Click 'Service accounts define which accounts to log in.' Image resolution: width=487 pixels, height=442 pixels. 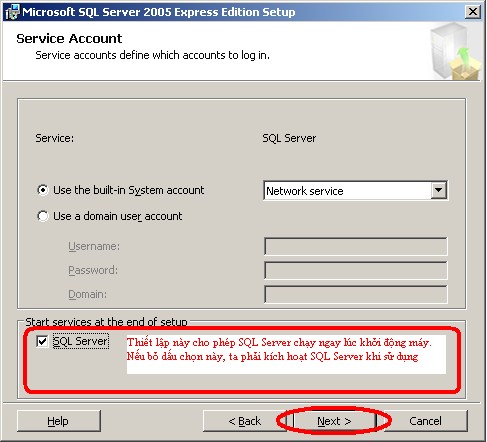click(152, 55)
